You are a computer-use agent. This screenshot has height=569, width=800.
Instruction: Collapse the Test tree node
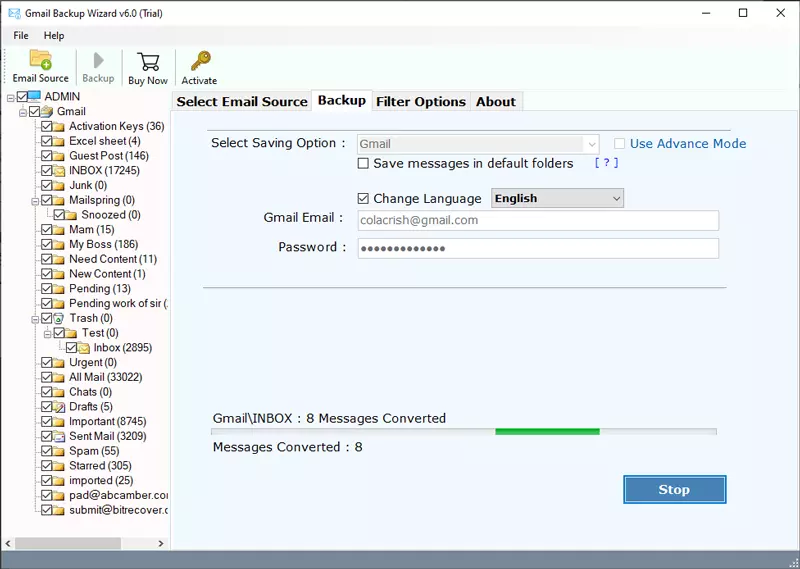click(x=47, y=335)
